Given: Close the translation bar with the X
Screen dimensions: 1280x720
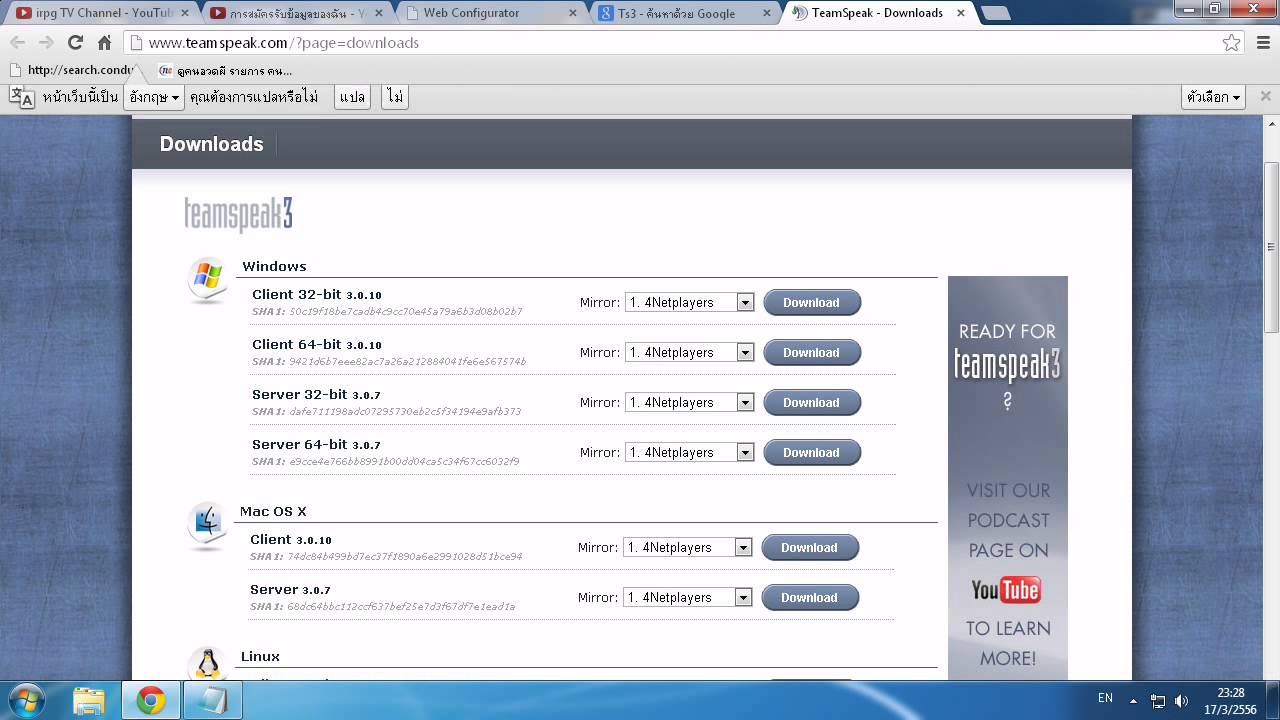Looking at the screenshot, I should [x=1265, y=97].
